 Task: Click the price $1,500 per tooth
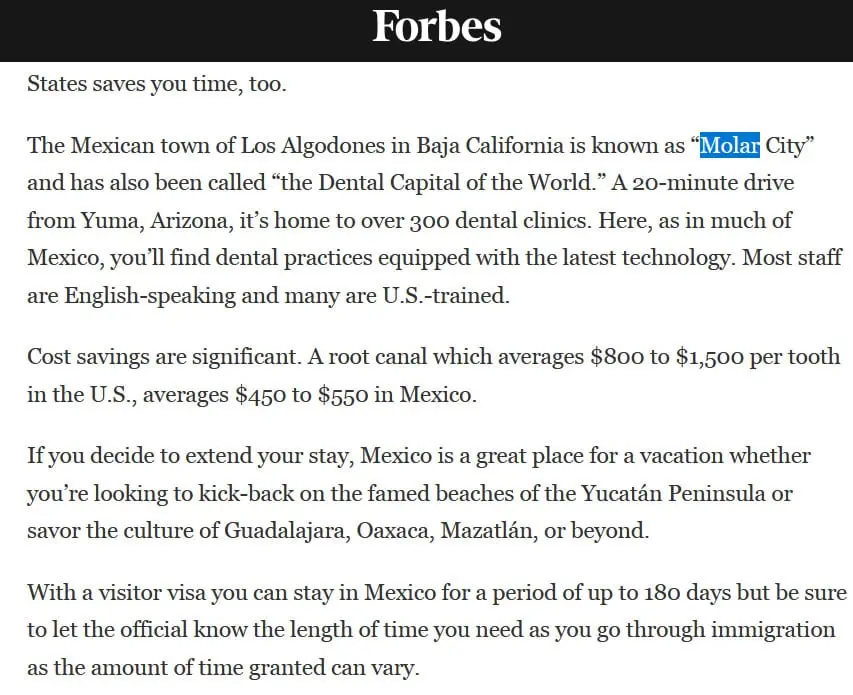[x=758, y=357]
